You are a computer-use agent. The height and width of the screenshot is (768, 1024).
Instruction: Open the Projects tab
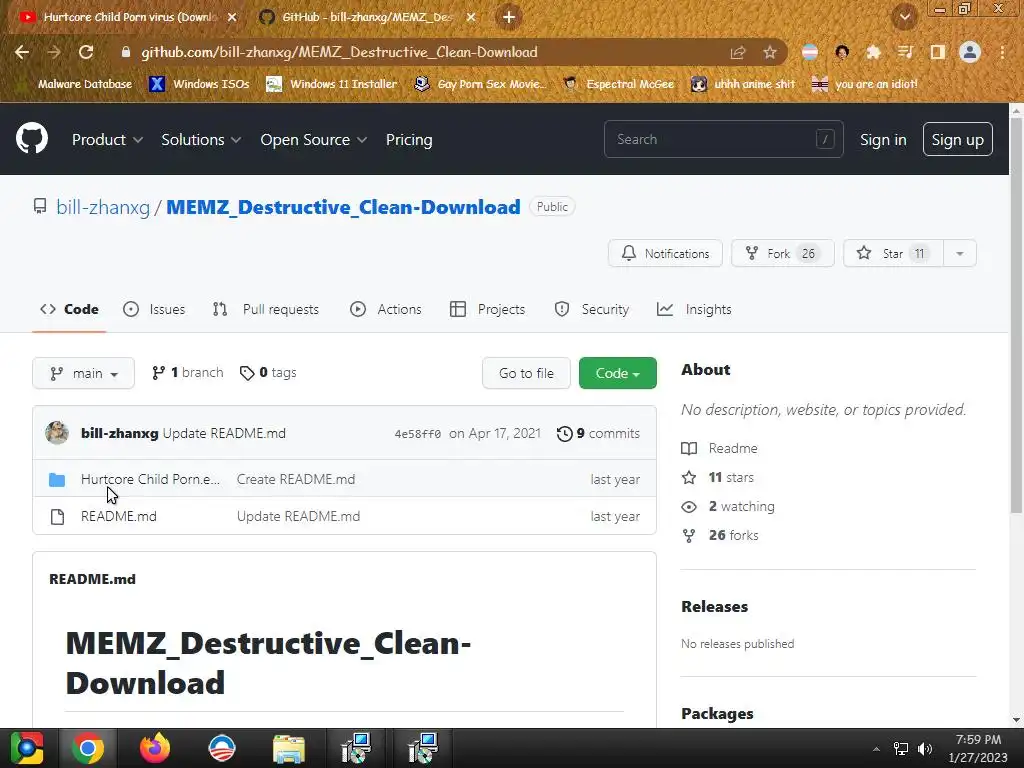[488, 310]
